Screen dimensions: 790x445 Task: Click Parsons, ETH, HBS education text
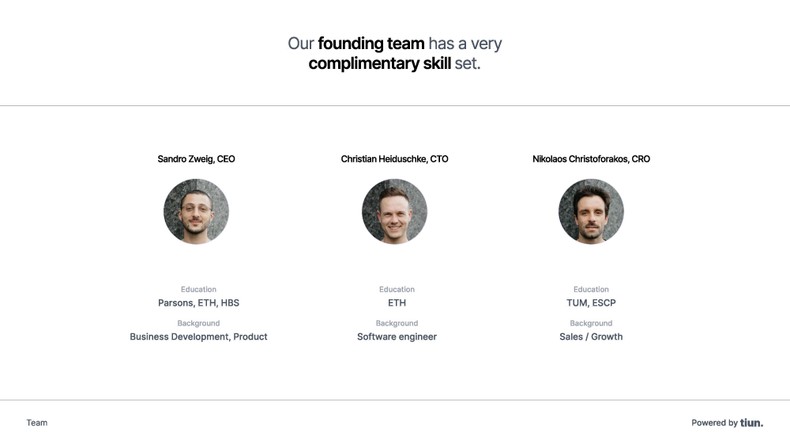(198, 303)
